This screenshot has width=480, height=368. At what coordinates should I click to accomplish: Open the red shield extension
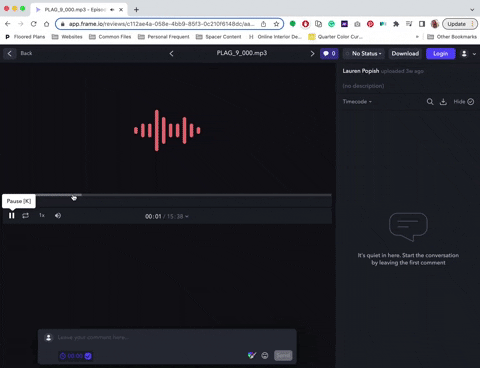pyautogui.click(x=305, y=24)
